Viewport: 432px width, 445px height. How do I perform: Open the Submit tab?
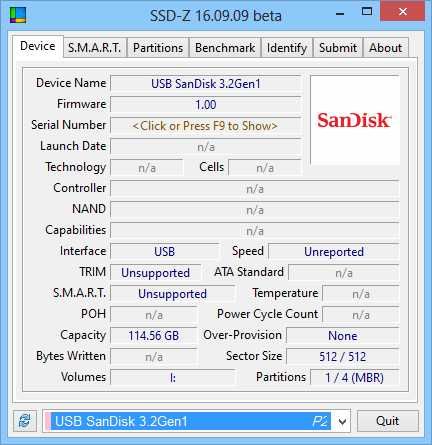tap(338, 48)
